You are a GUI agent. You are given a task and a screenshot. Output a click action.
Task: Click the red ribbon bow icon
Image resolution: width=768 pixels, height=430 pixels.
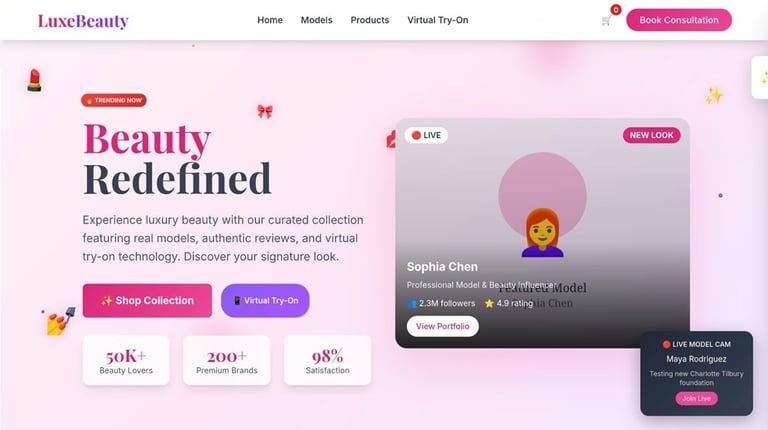(265, 111)
